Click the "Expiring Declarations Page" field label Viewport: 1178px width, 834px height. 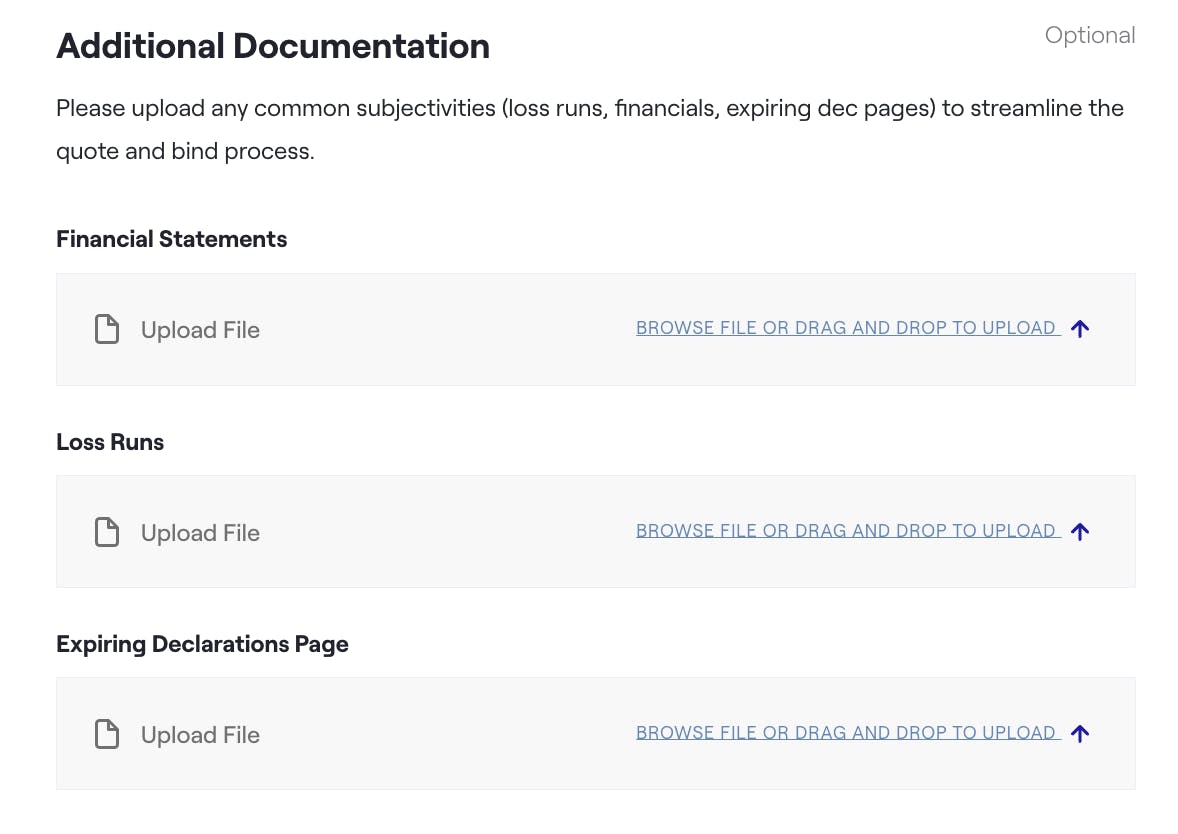point(202,644)
